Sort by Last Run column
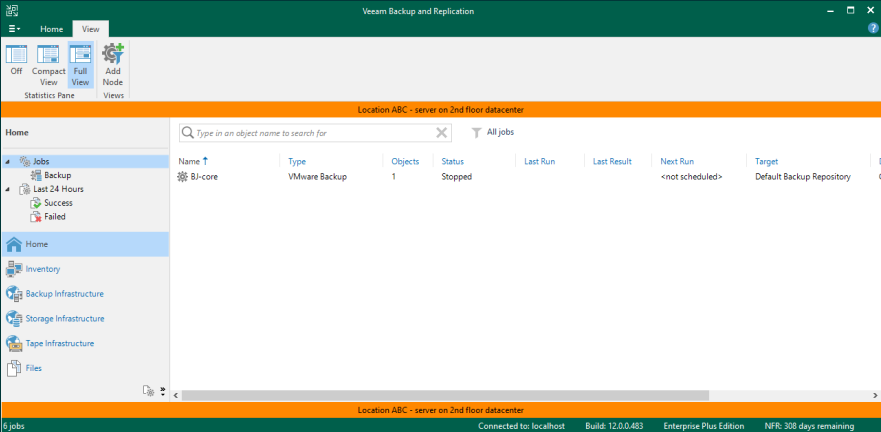 tap(539, 161)
